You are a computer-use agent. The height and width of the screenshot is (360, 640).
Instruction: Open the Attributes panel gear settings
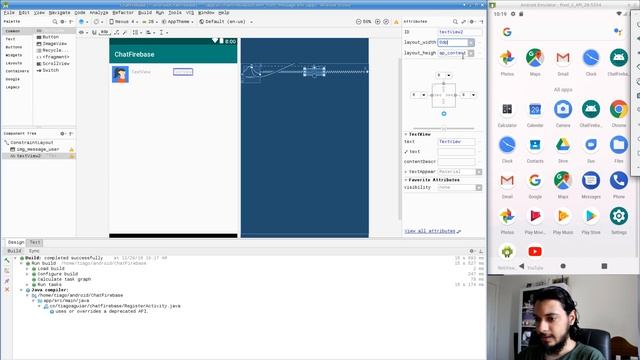(x=472, y=21)
